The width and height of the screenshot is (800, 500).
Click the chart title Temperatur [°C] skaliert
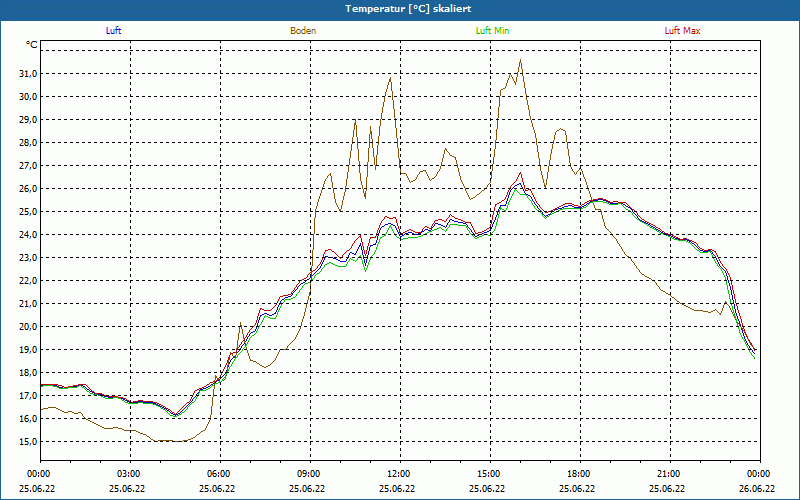(x=400, y=8)
